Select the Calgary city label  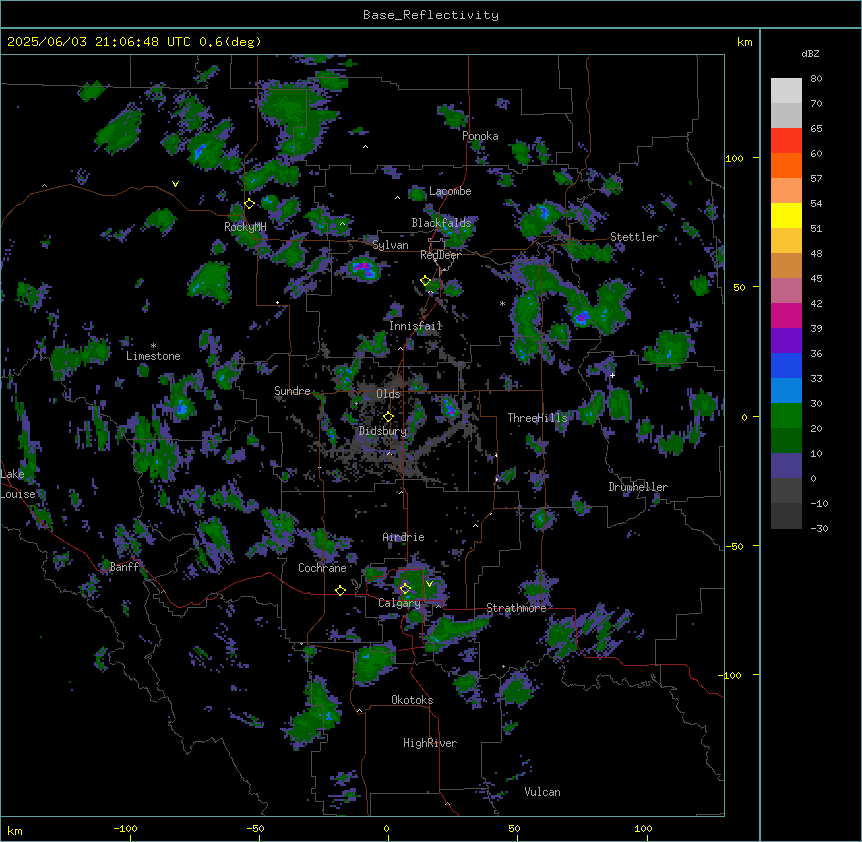399,603
